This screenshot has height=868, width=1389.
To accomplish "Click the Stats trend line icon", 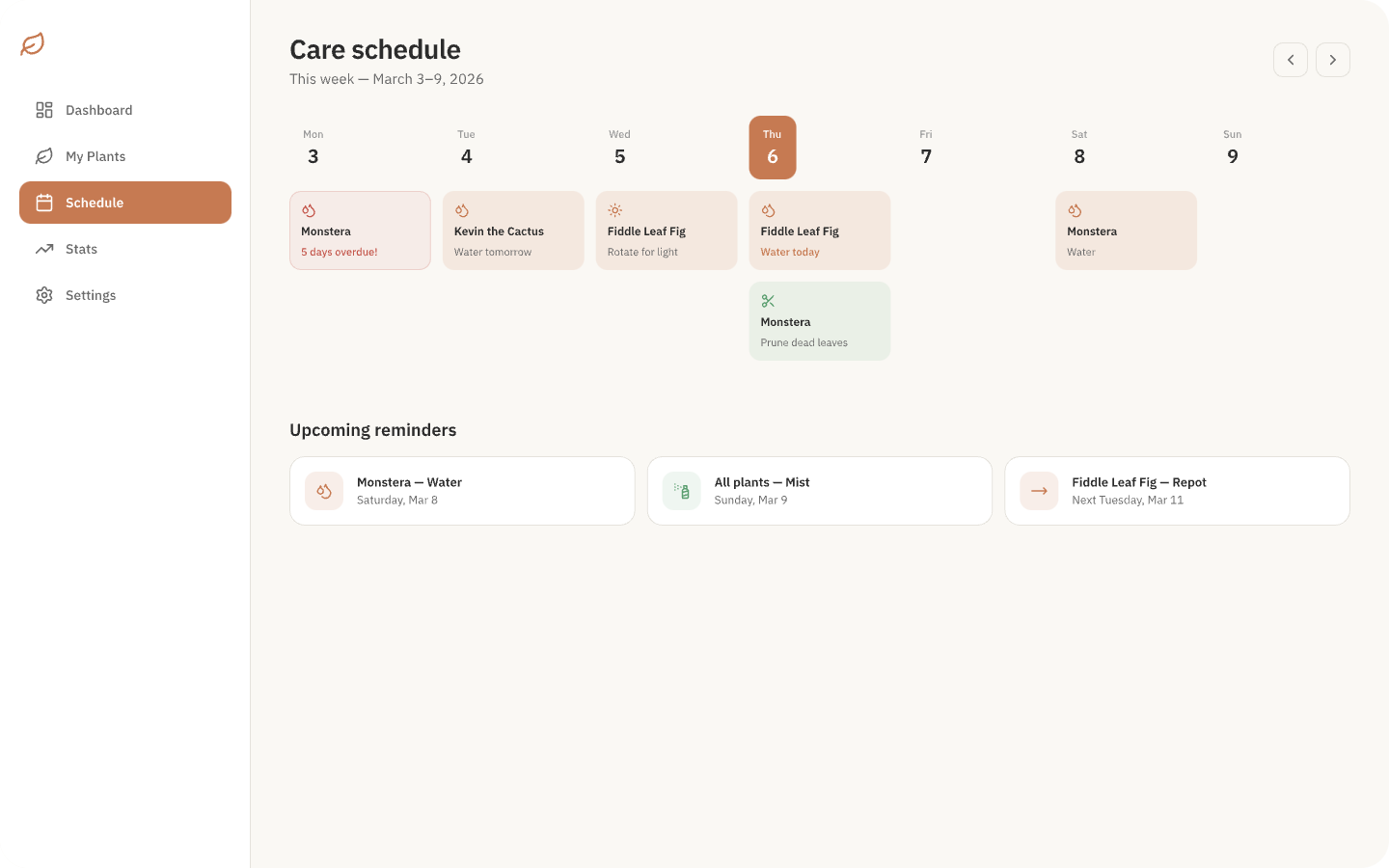I will tap(44, 249).
